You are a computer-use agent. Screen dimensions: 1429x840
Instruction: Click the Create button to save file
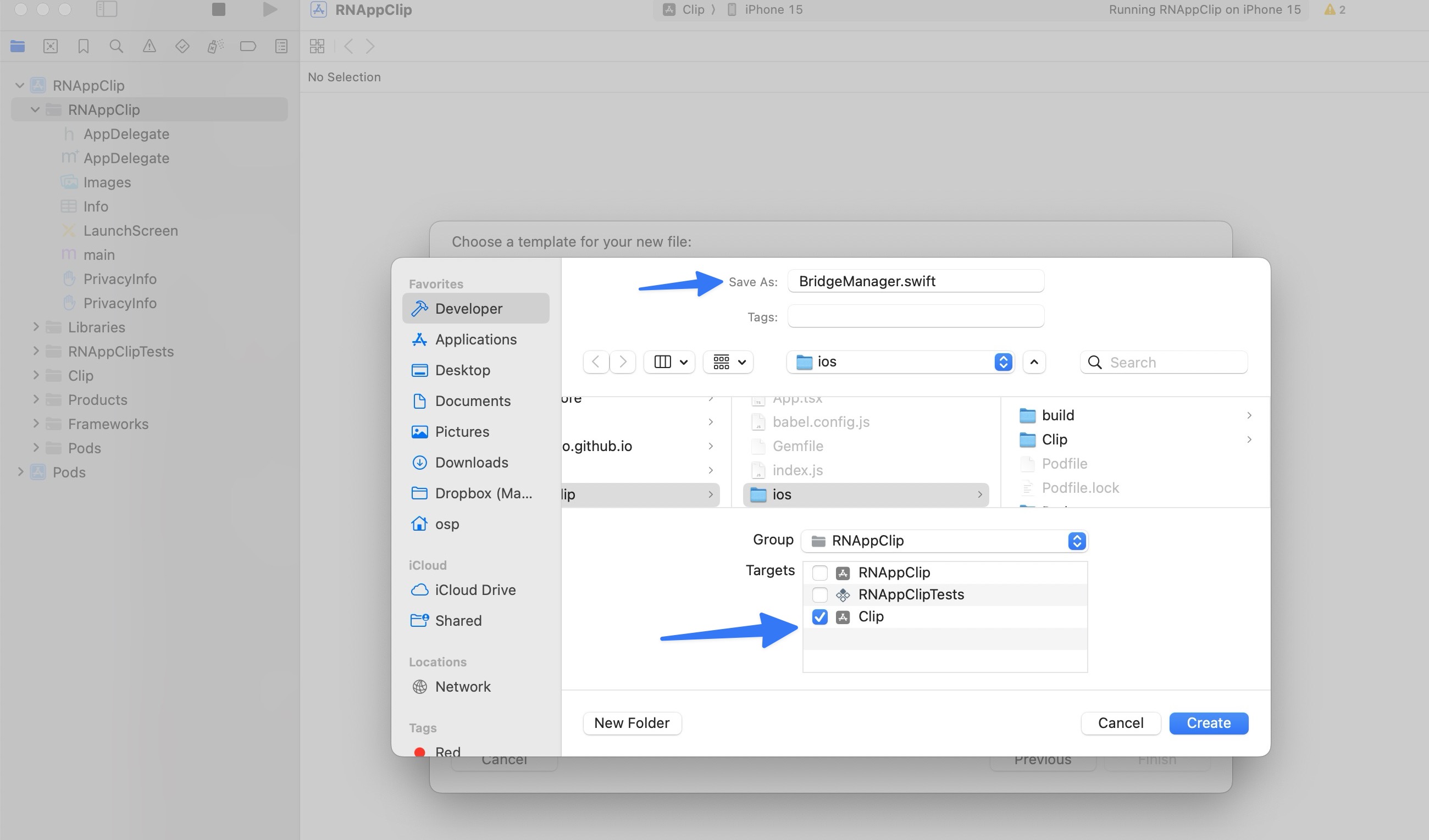pos(1209,723)
